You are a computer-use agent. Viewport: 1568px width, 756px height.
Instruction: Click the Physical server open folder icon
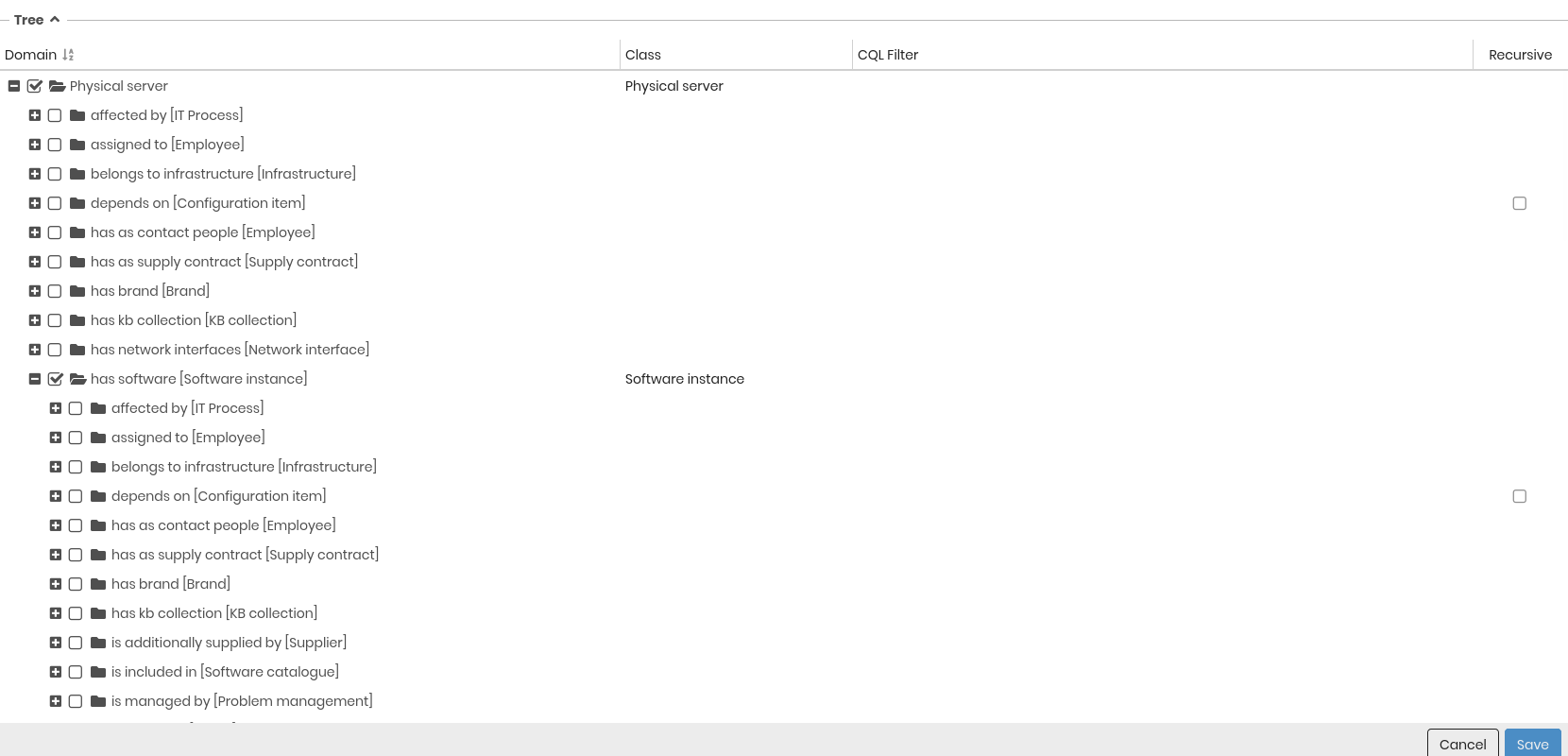coord(57,86)
